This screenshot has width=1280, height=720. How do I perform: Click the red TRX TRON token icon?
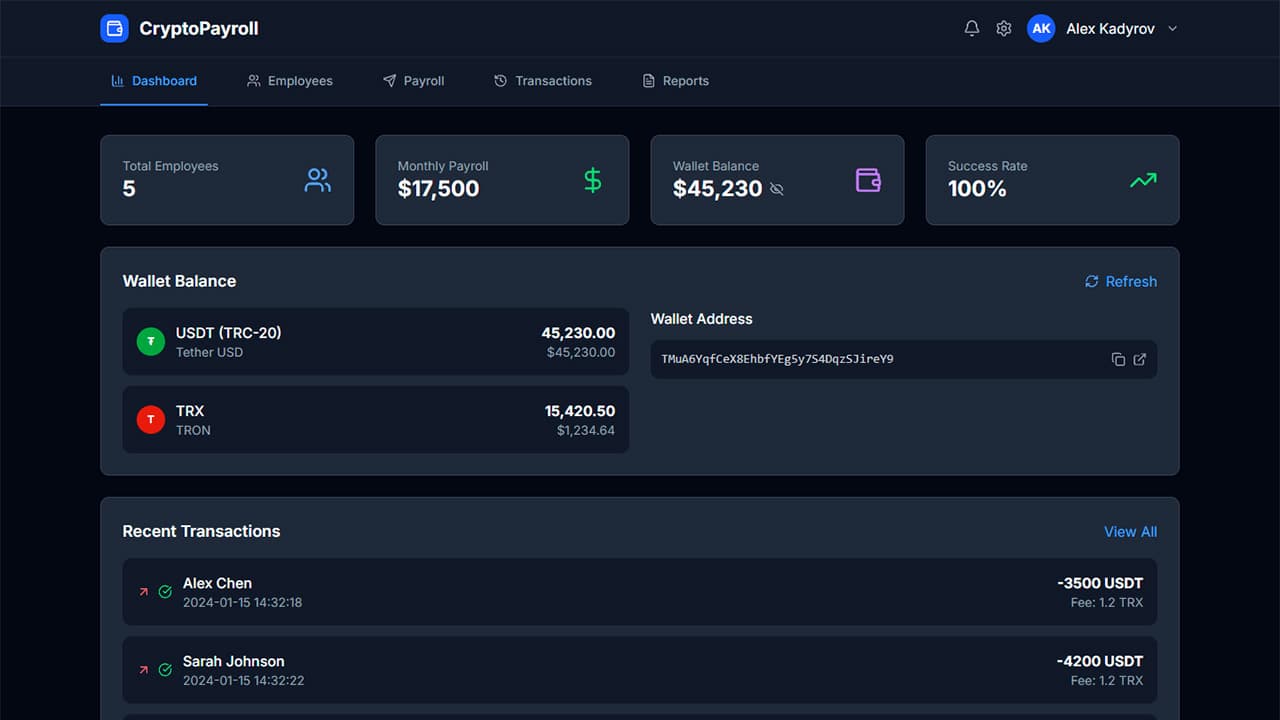pos(151,419)
